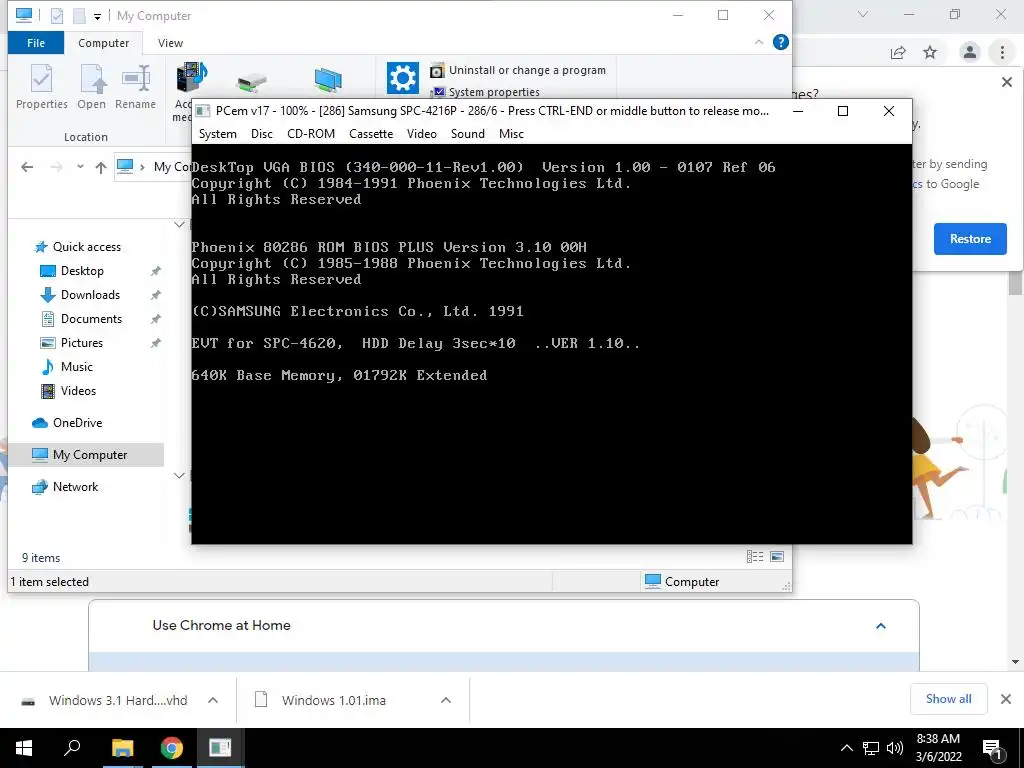Collapse the lower group chevron in file list

(179, 475)
